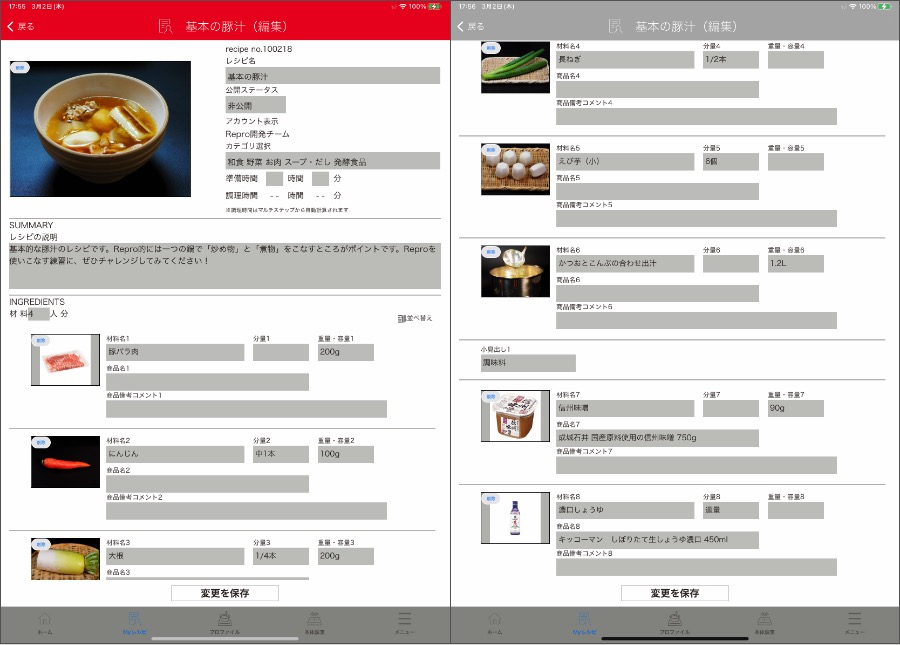Tap the 並べ替え sort icon in ingredients
The height and width of the screenshot is (645, 900).
point(402,318)
